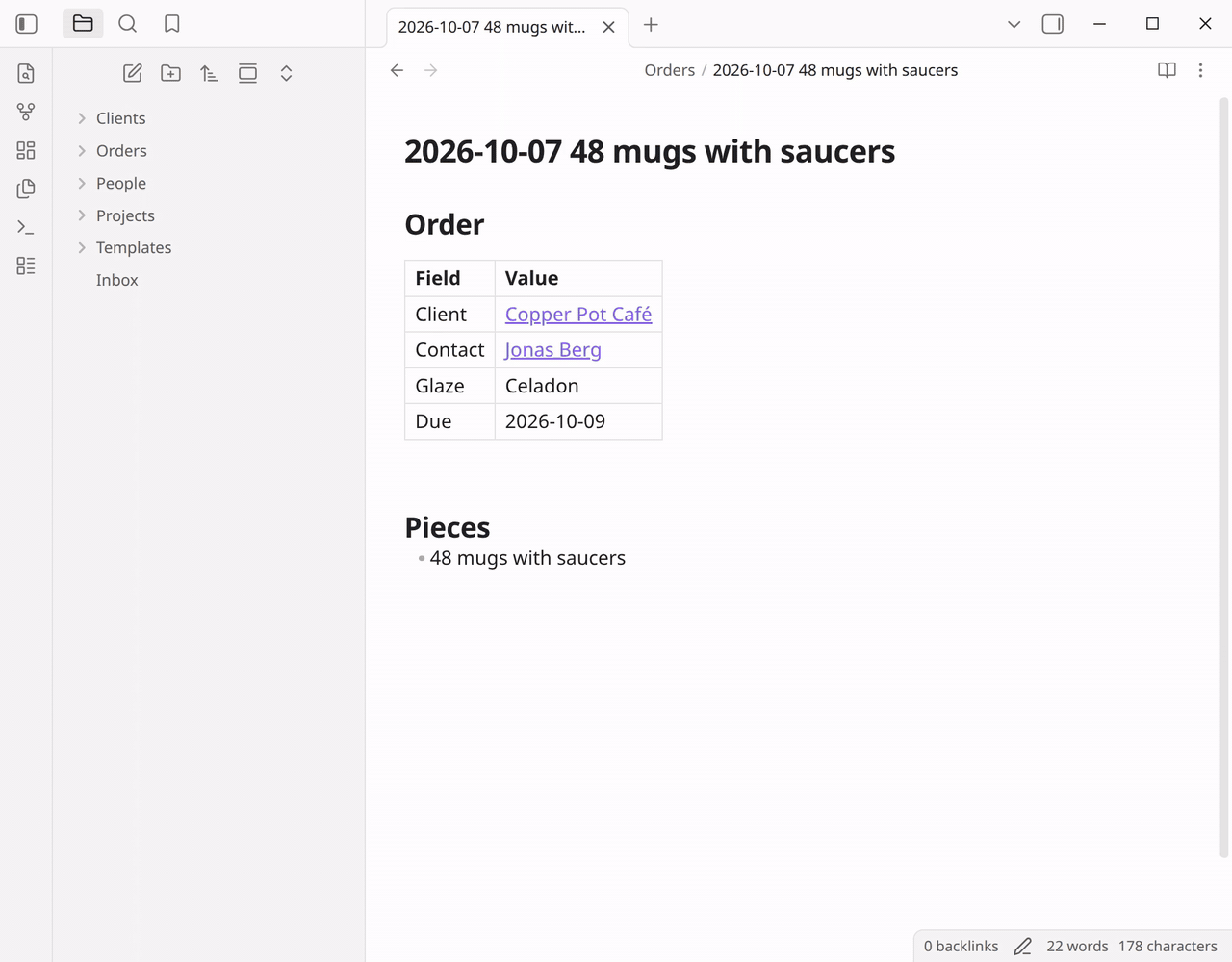Open the tab list dropdown
Image resolution: width=1232 pixels, height=962 pixels.
pos(1014,24)
